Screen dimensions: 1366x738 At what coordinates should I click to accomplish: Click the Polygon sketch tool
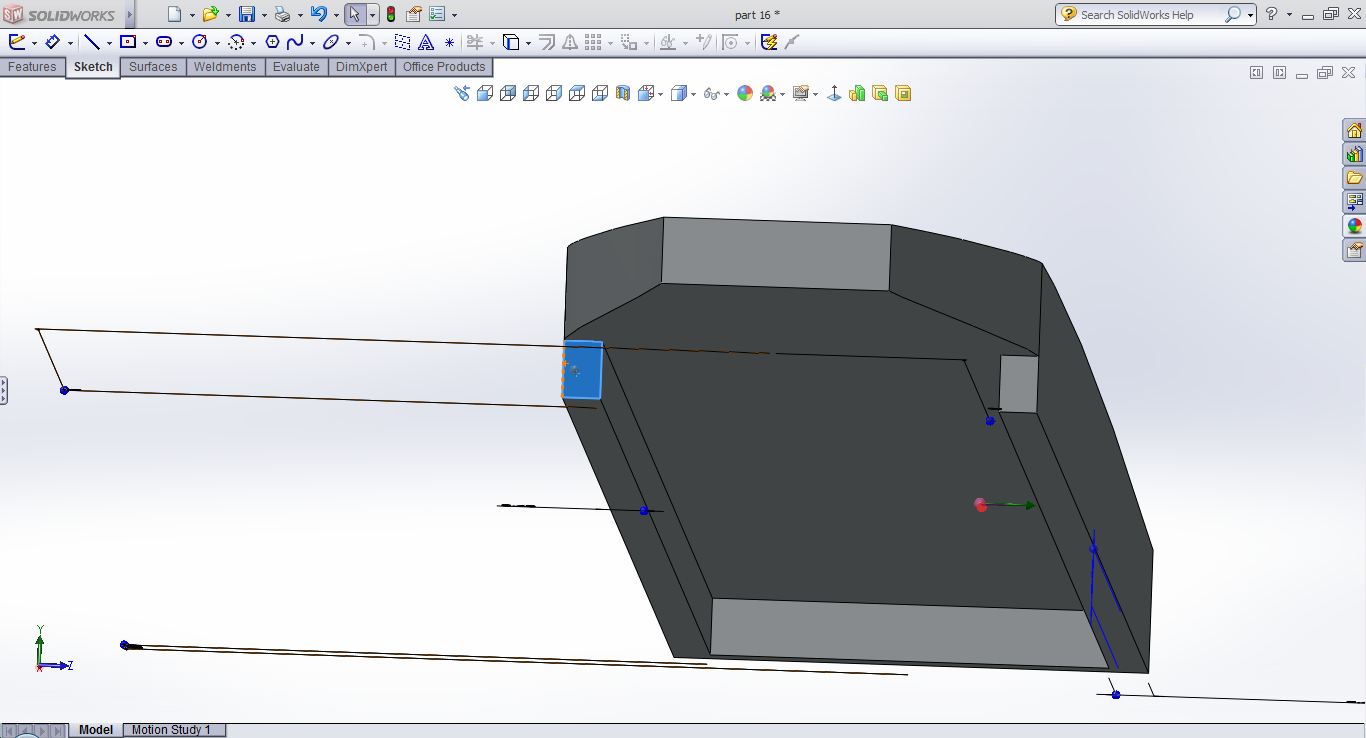click(272, 42)
